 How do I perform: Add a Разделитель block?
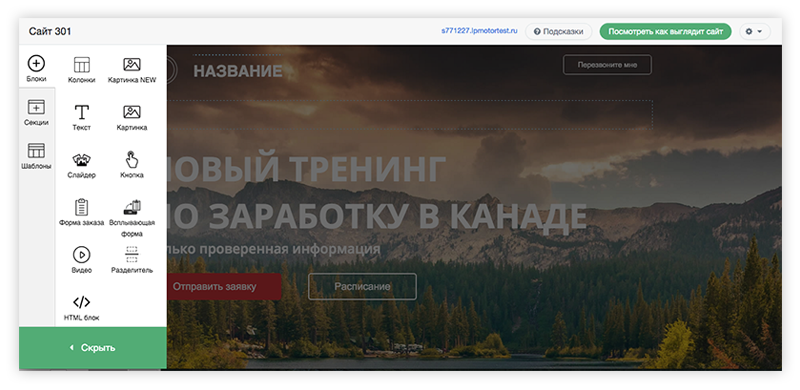[132, 260]
